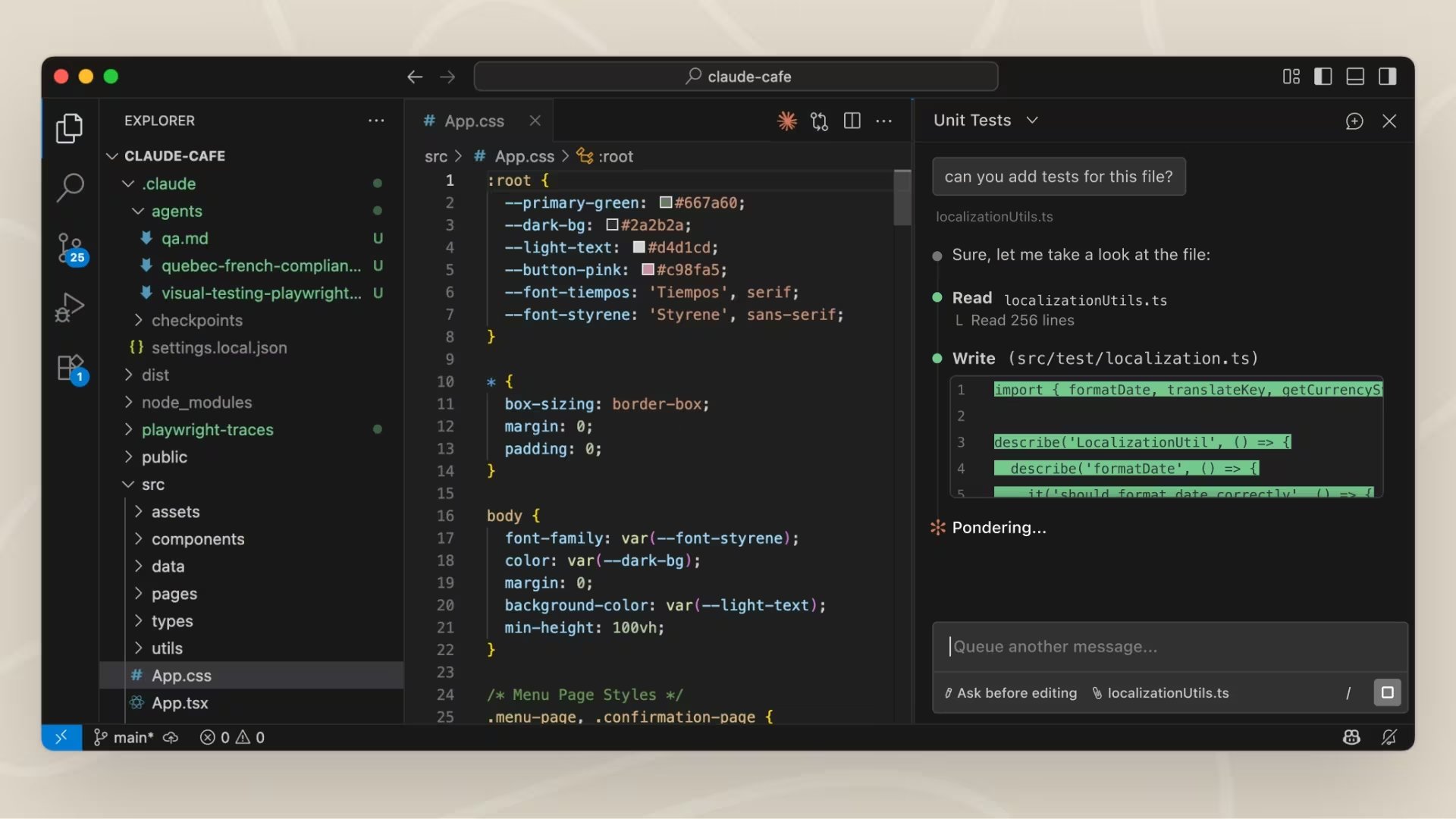Open the editor actions ellipsis menu
Viewport: 1456px width, 819px height.
point(884,121)
